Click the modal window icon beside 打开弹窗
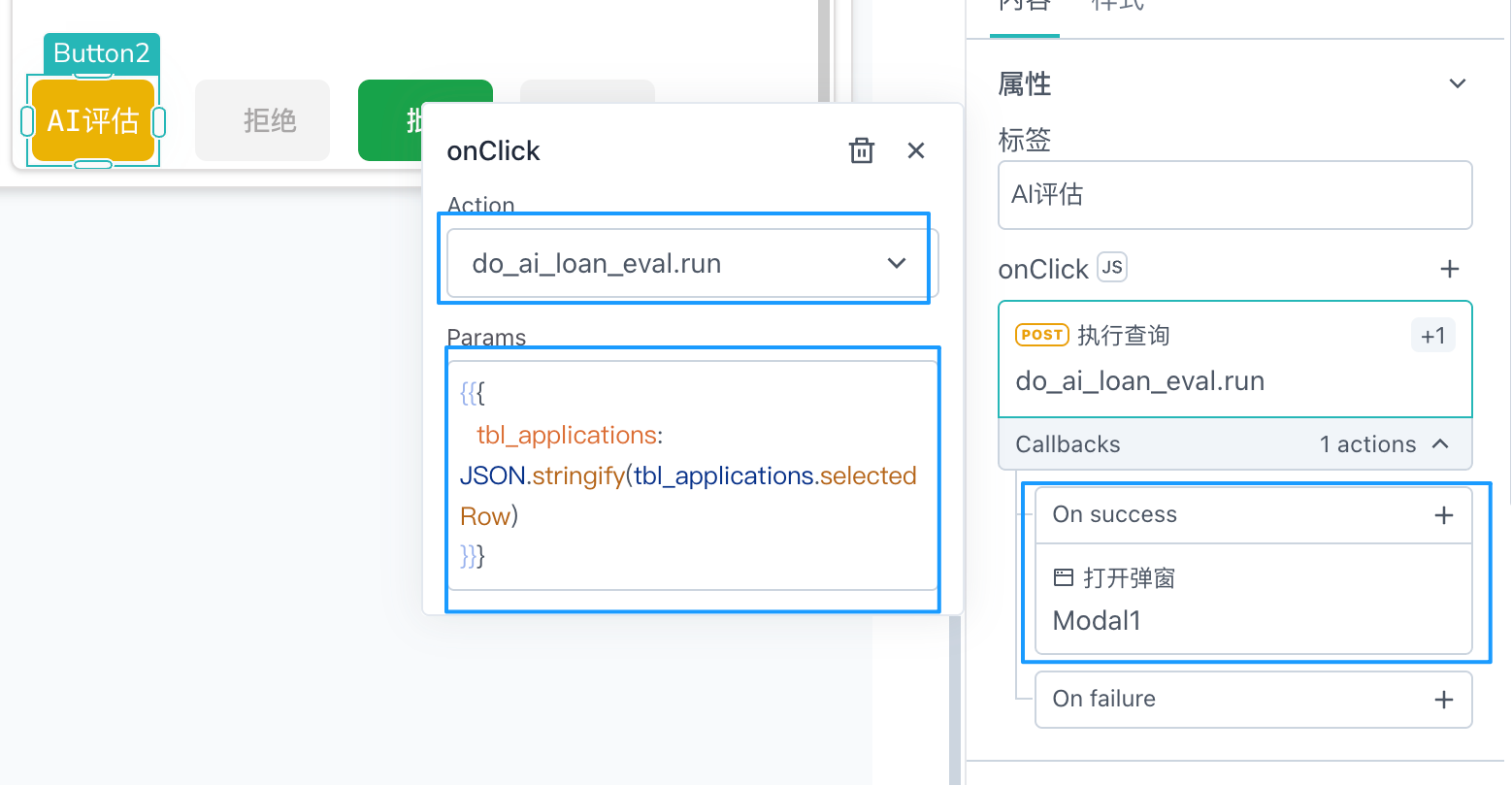The image size is (1512, 786). [1063, 578]
